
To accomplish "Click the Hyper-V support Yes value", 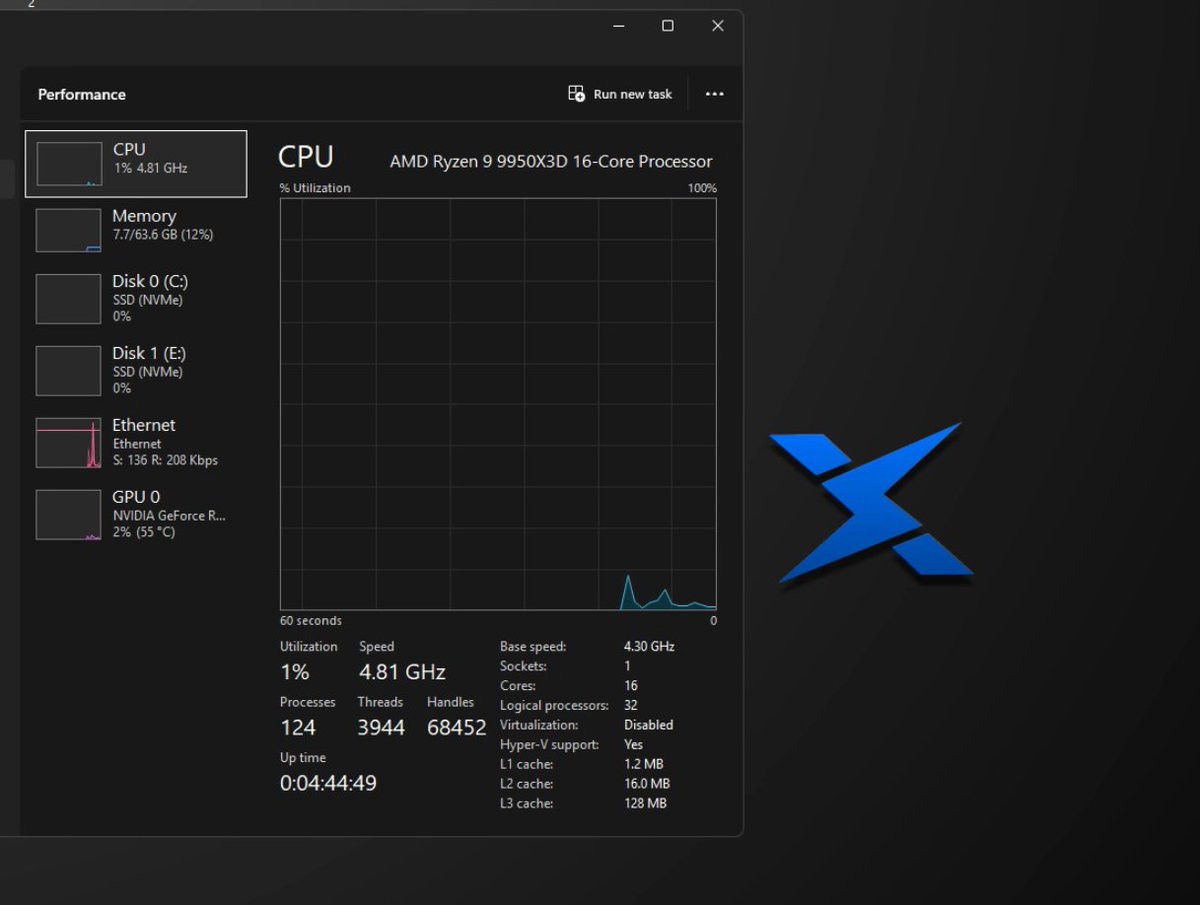I will click(x=633, y=745).
